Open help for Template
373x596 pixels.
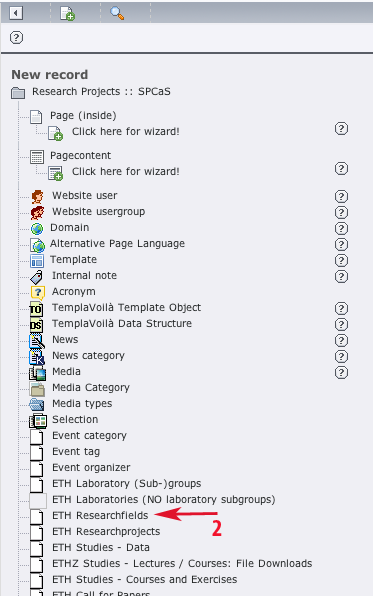pos(341,260)
